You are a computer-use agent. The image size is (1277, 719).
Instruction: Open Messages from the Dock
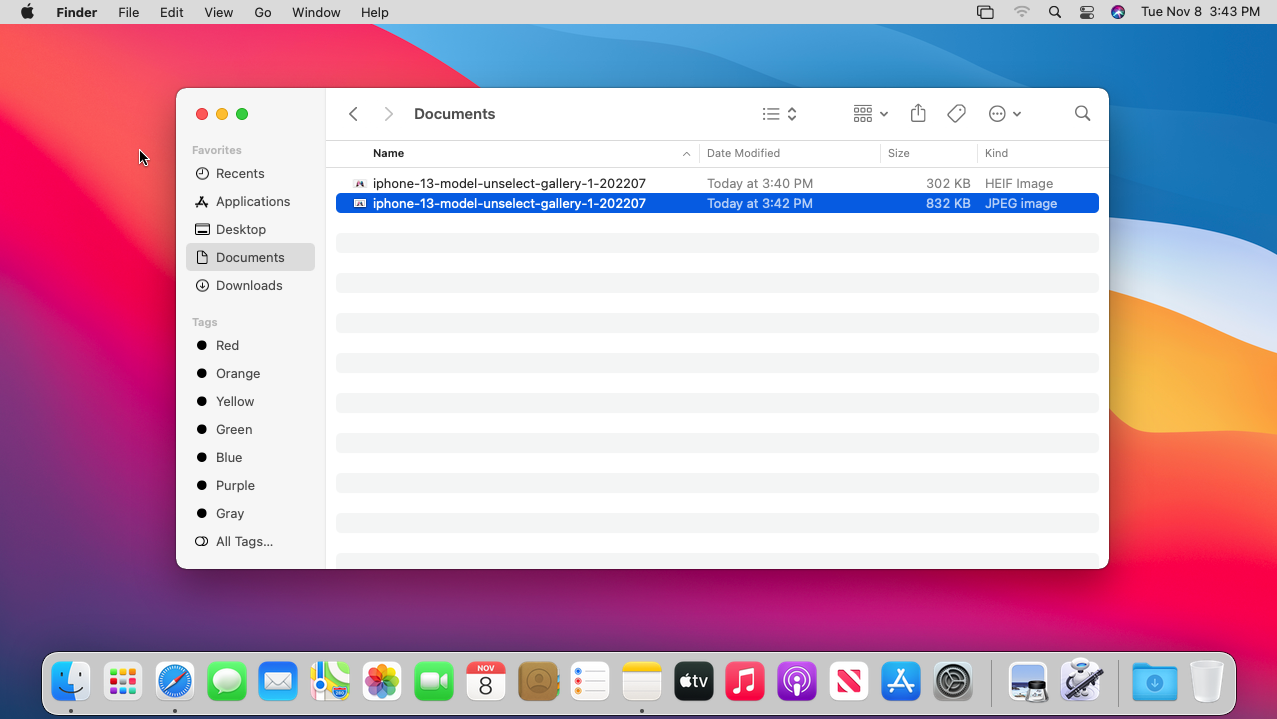[227, 682]
